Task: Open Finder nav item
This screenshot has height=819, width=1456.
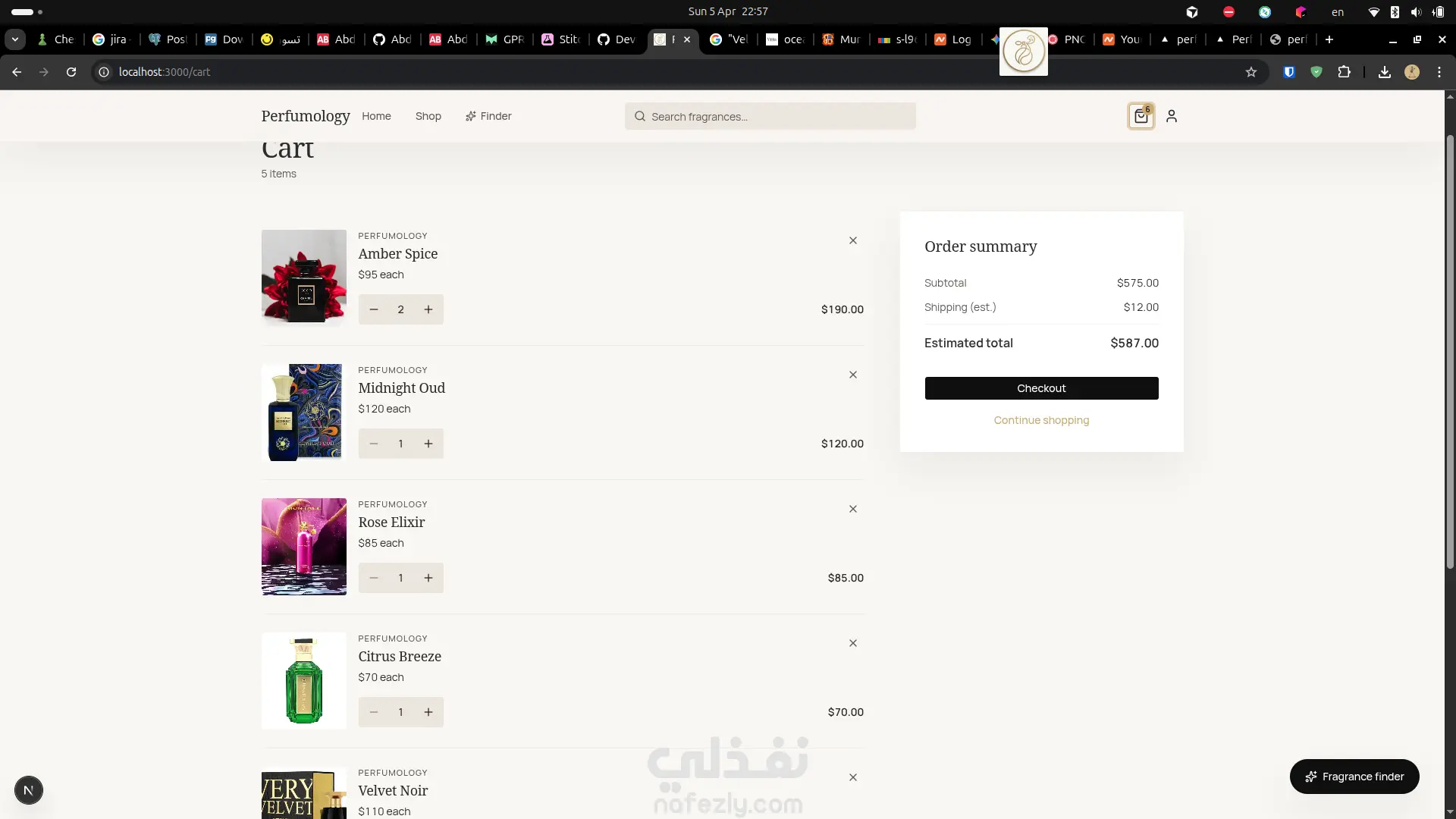Action: (488, 116)
